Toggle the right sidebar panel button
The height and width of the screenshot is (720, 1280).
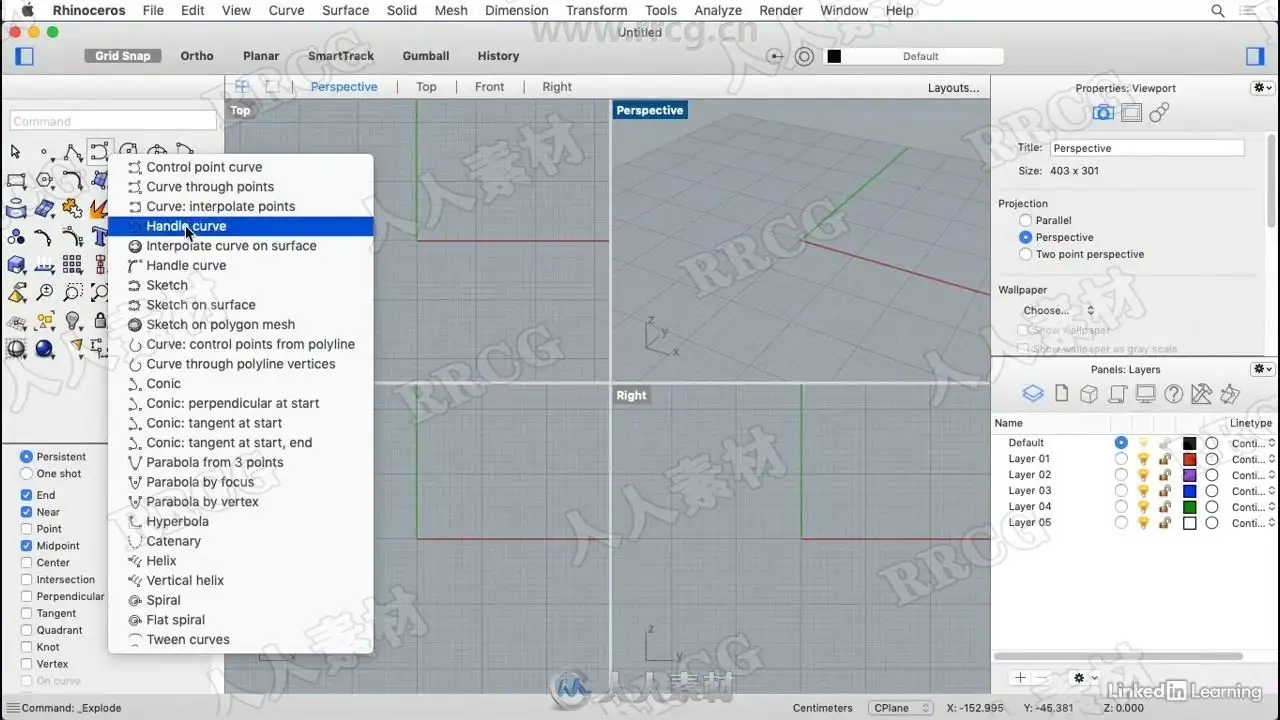point(1256,56)
